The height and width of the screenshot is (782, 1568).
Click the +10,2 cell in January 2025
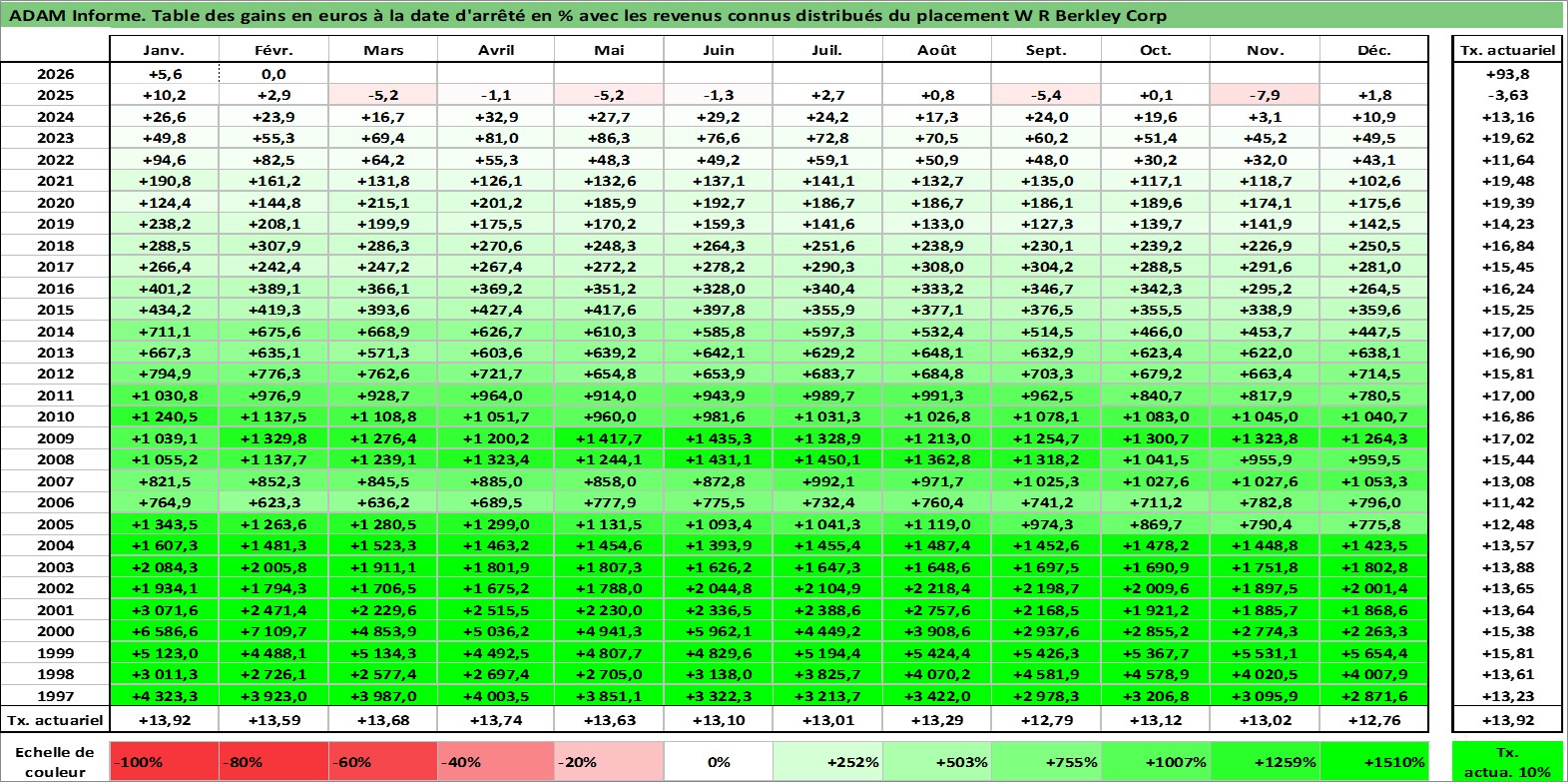point(164,95)
